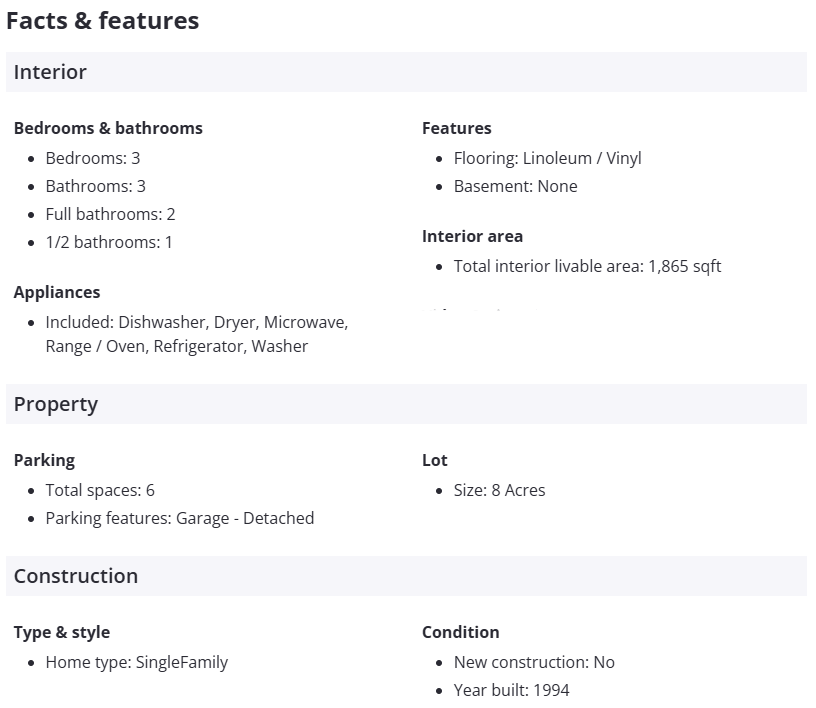Click the 1/2 bathrooms: 1 entry
Viewport: 816px width, 708px height.
click(109, 242)
